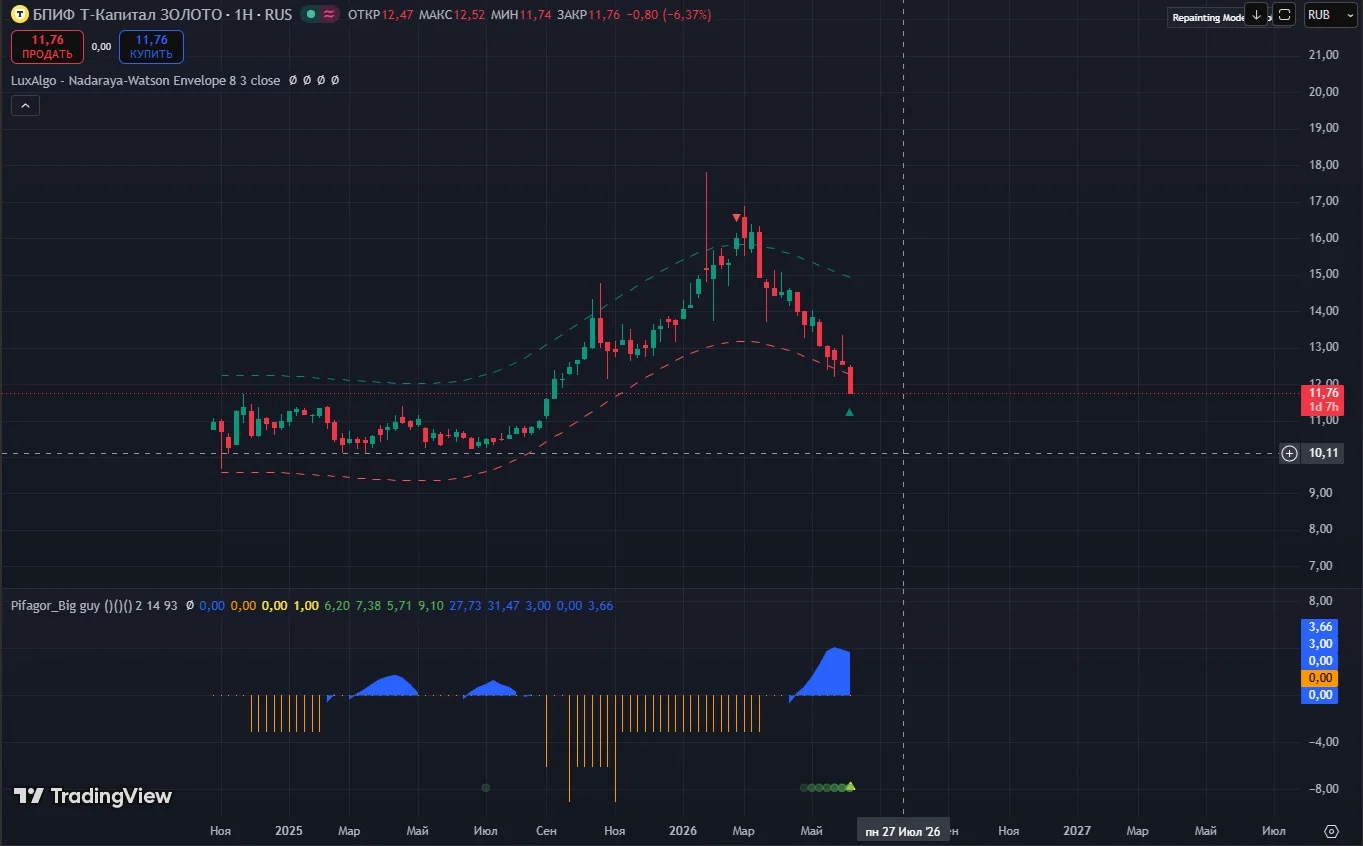Select LuxAlgo Nadaraya-Watson Envelope legend title

pyautogui.click(x=145, y=80)
